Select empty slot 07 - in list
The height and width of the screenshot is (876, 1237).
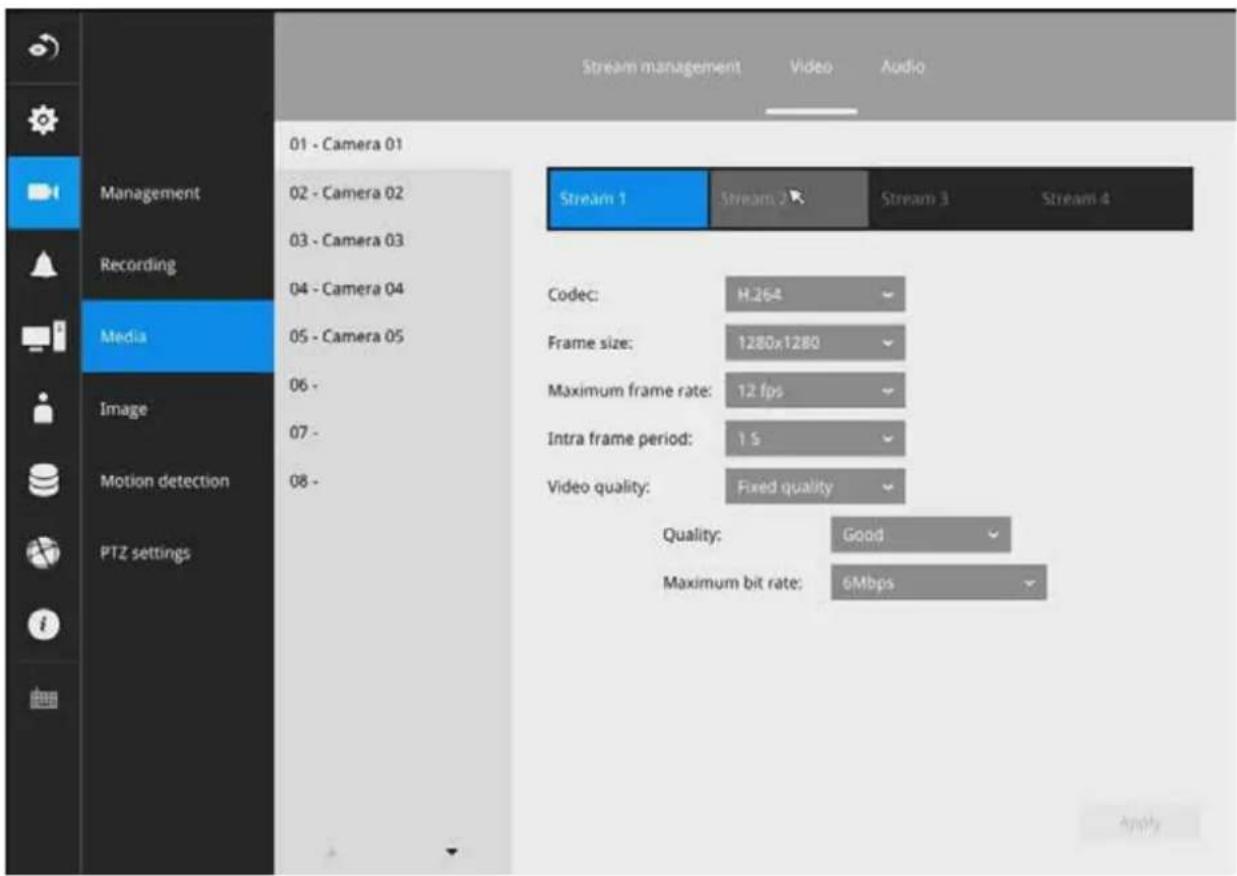pos(392,433)
